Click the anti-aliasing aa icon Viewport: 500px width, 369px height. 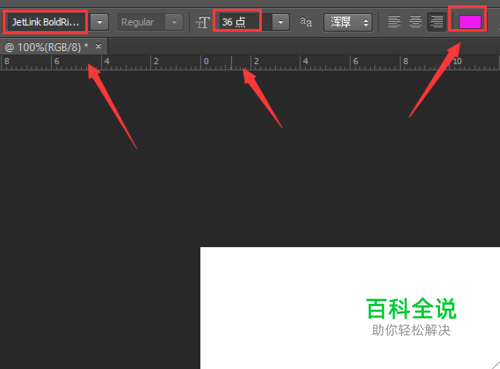[306, 22]
